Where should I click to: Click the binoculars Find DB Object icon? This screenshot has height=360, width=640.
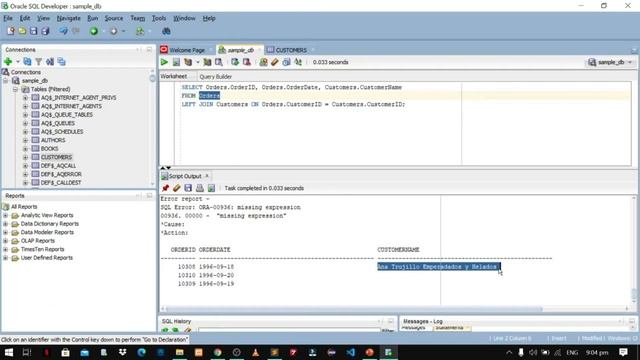[166, 31]
